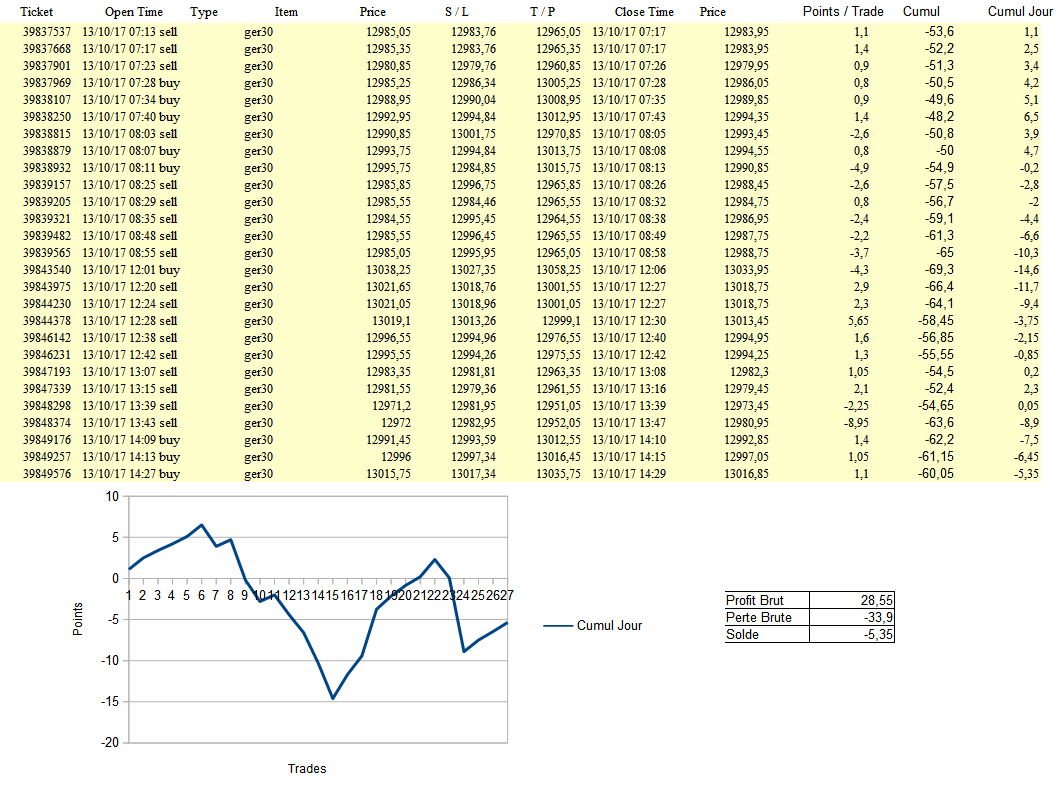Select ticket cell 39848298
Image resolution: width=1058 pixels, height=791 pixels.
click(x=47, y=406)
